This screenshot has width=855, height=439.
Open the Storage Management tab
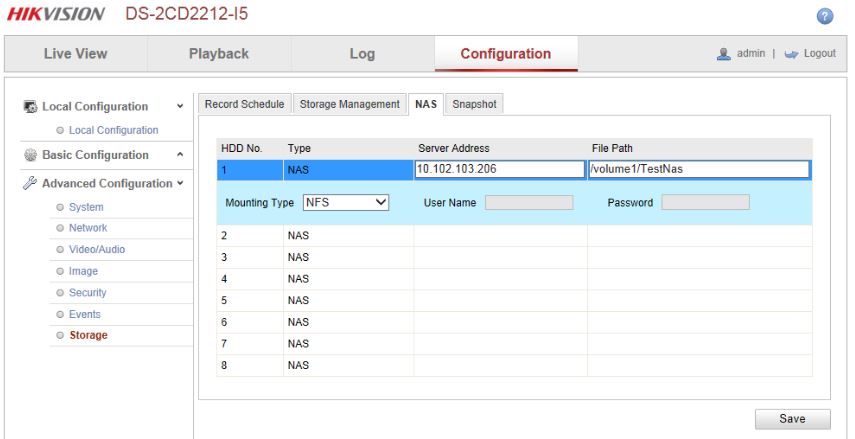(349, 104)
